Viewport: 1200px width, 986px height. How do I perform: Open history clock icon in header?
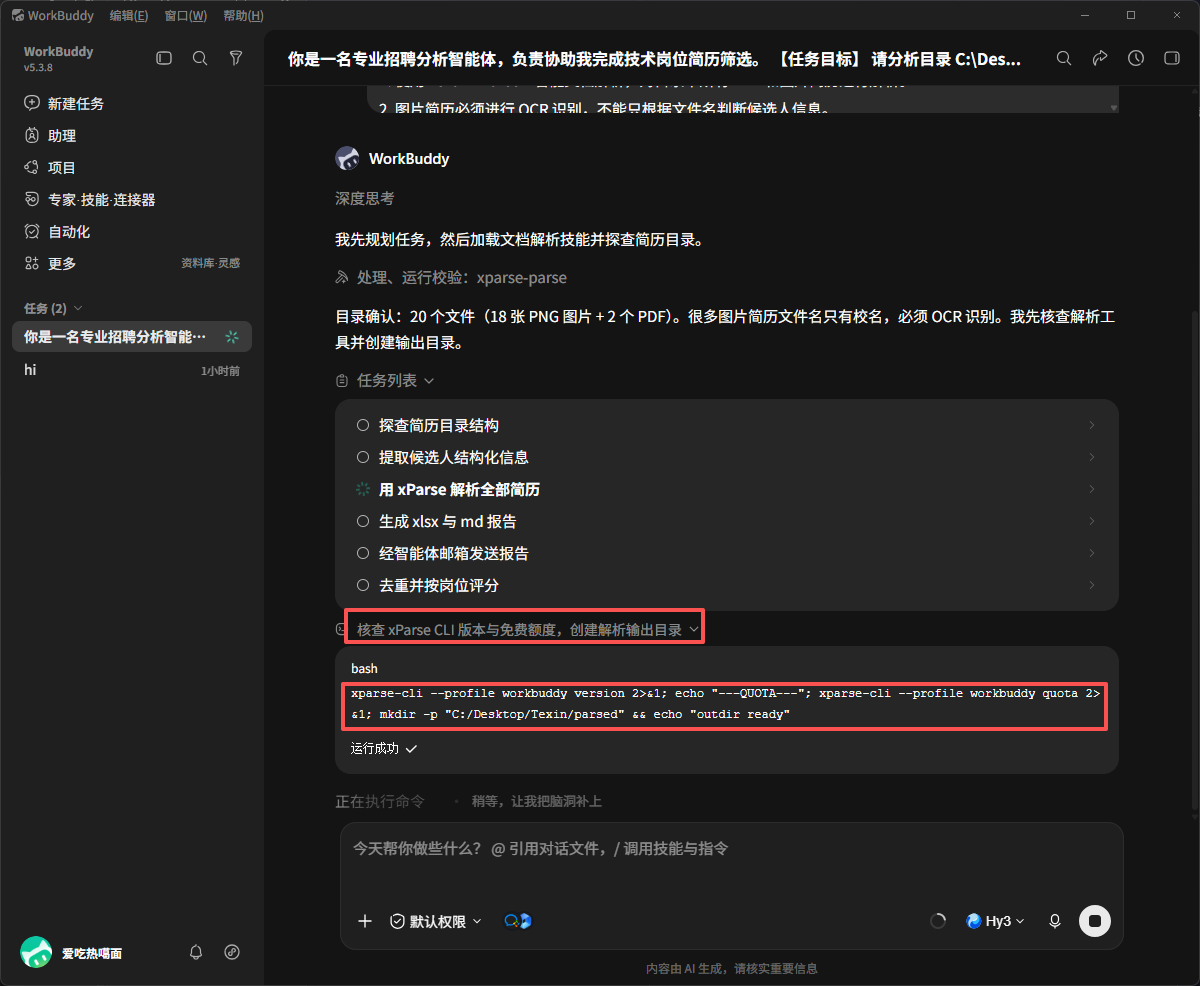(1136, 58)
